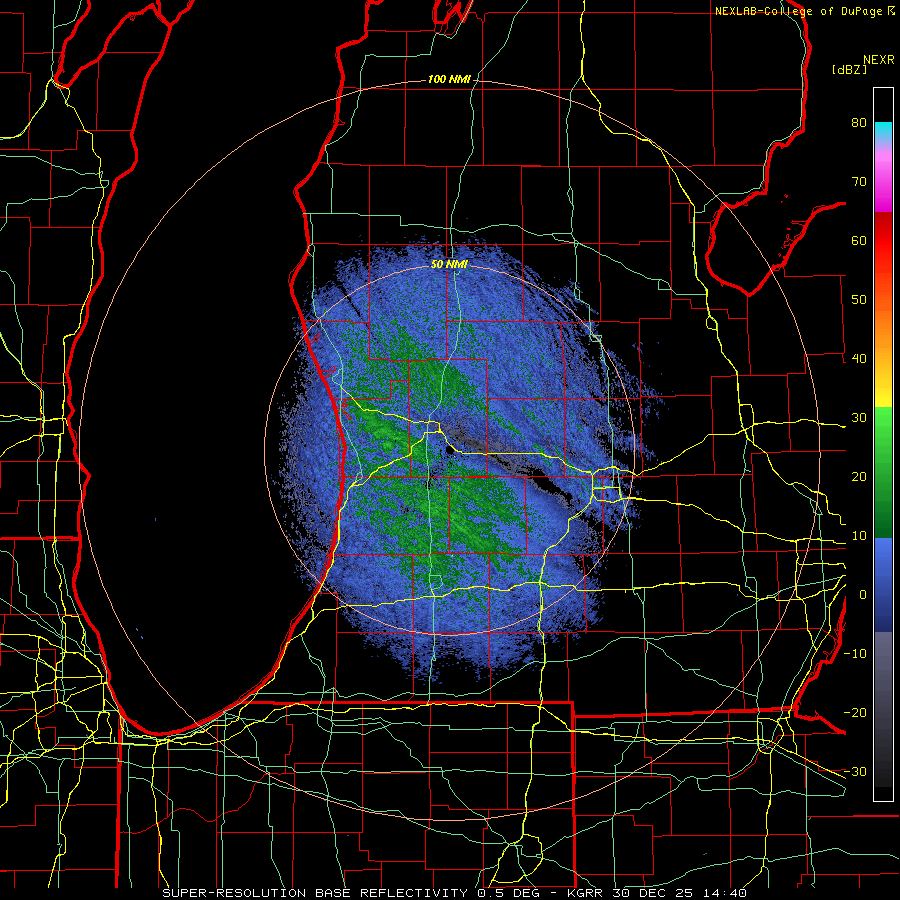Click the -10 dBZ tick label
Image resolution: width=900 pixels, height=900 pixels.
tap(855, 654)
